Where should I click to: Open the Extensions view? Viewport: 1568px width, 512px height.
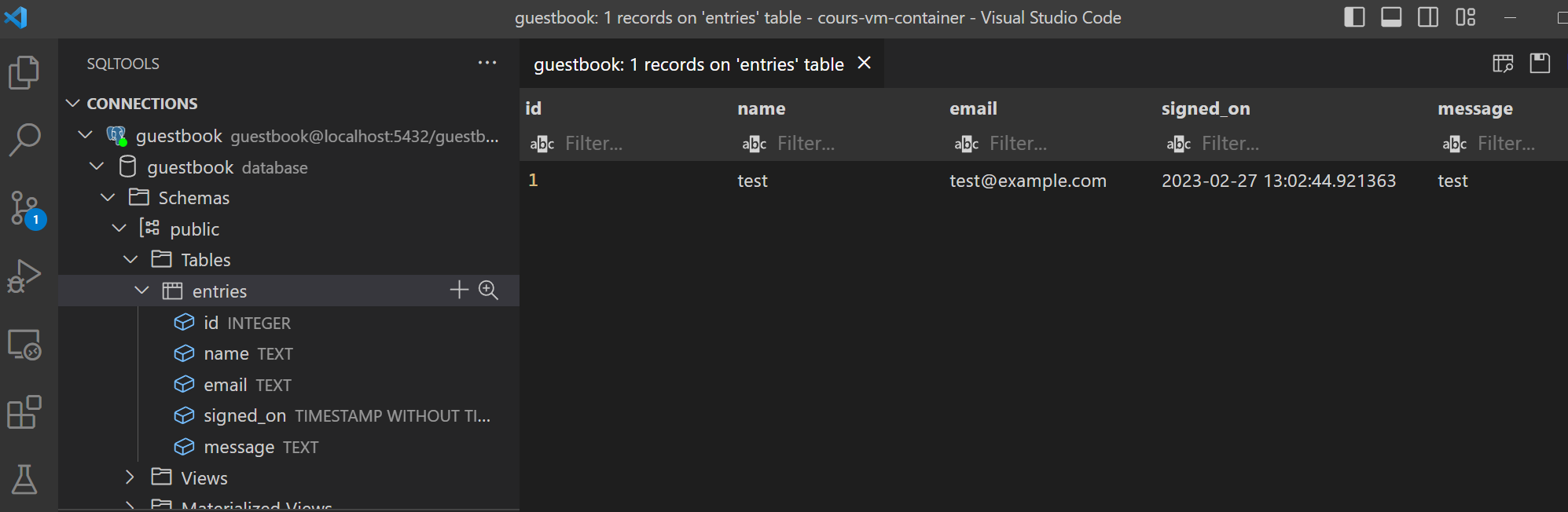pyautogui.click(x=24, y=411)
